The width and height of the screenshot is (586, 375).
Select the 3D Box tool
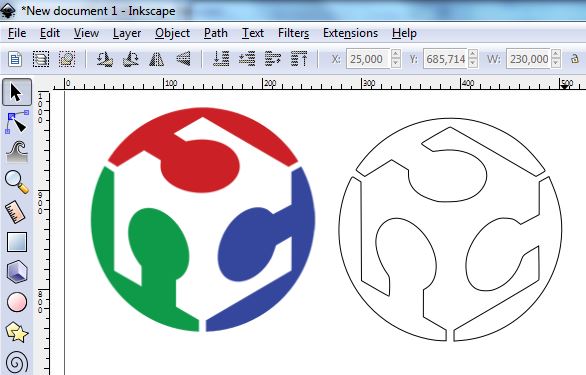point(17,272)
